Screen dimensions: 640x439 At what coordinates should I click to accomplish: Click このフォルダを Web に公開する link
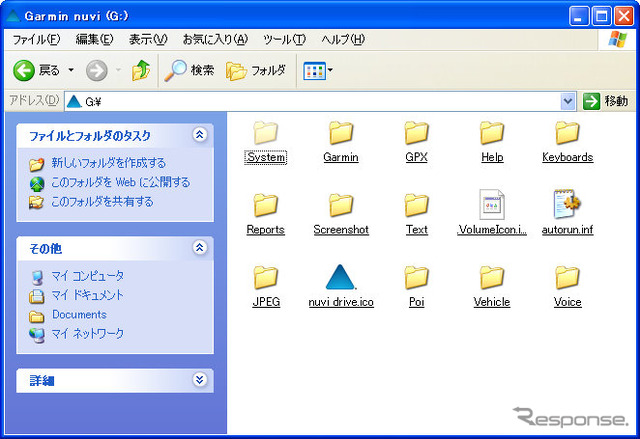click(x=121, y=182)
